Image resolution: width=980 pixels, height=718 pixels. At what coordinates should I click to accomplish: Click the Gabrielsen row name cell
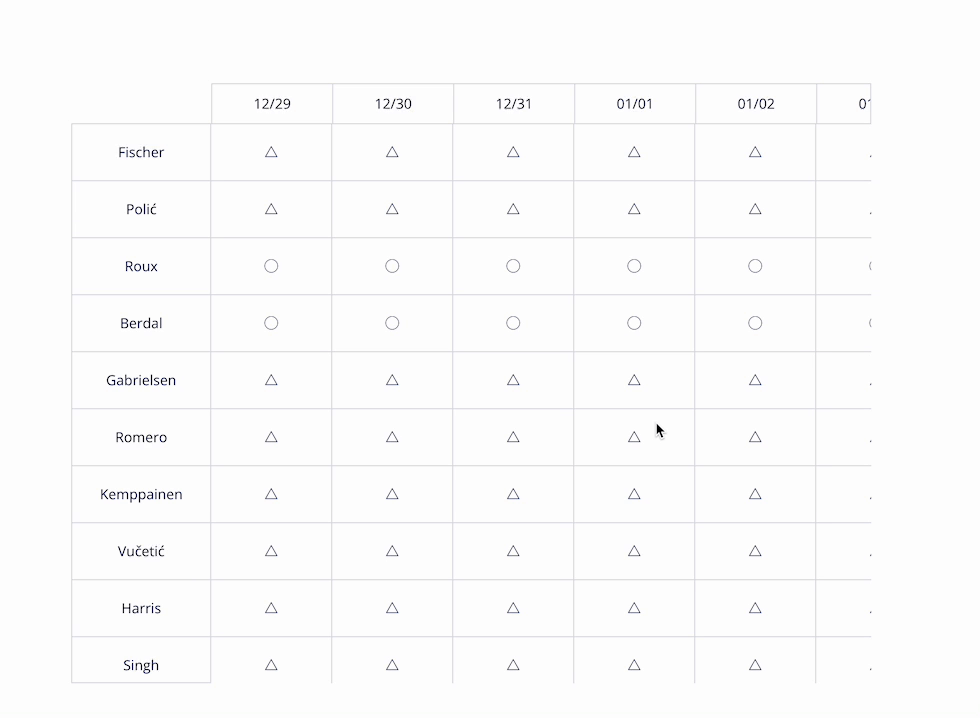pyautogui.click(x=141, y=381)
